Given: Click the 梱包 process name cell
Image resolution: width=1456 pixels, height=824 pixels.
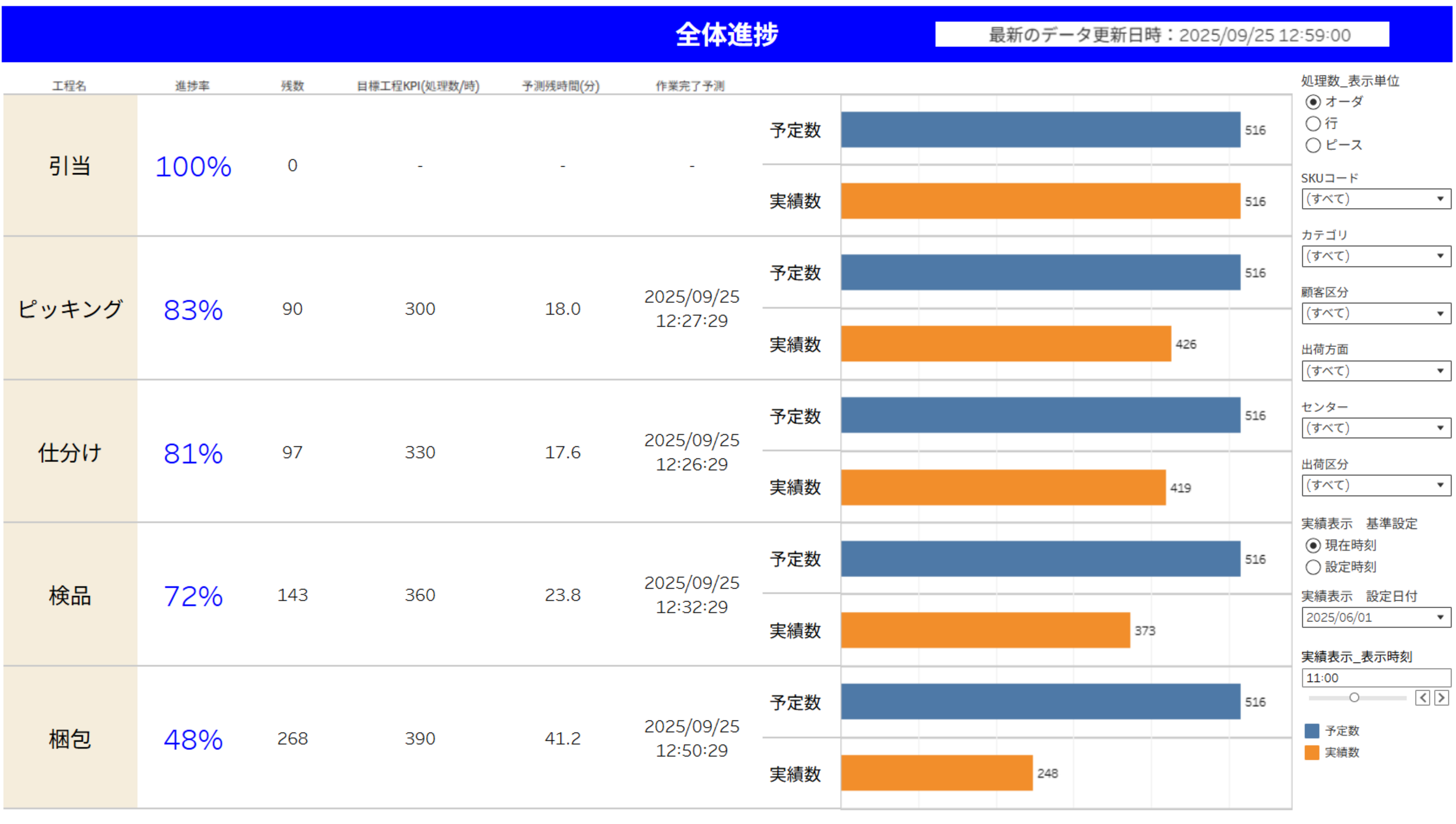Looking at the screenshot, I should pos(69,739).
